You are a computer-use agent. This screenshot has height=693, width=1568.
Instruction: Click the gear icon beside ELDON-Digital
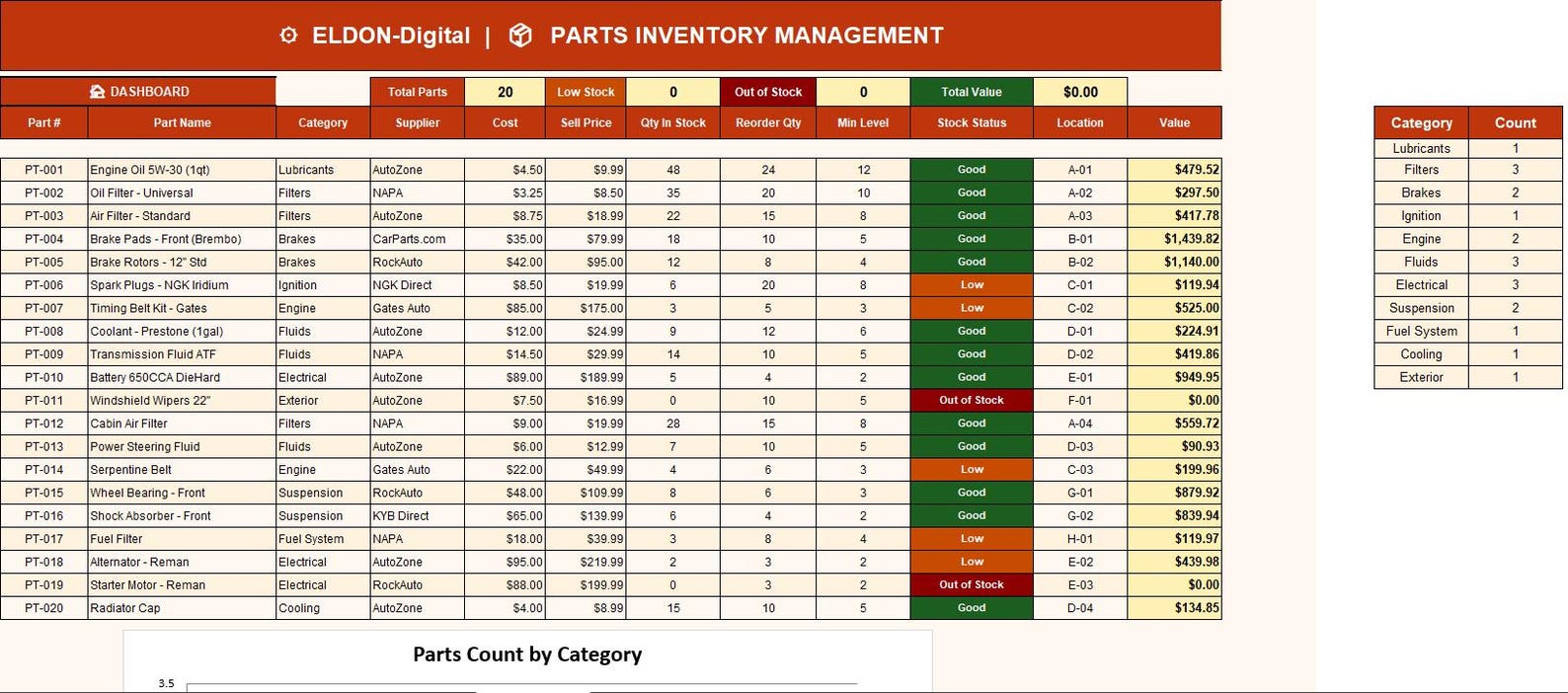pos(288,36)
